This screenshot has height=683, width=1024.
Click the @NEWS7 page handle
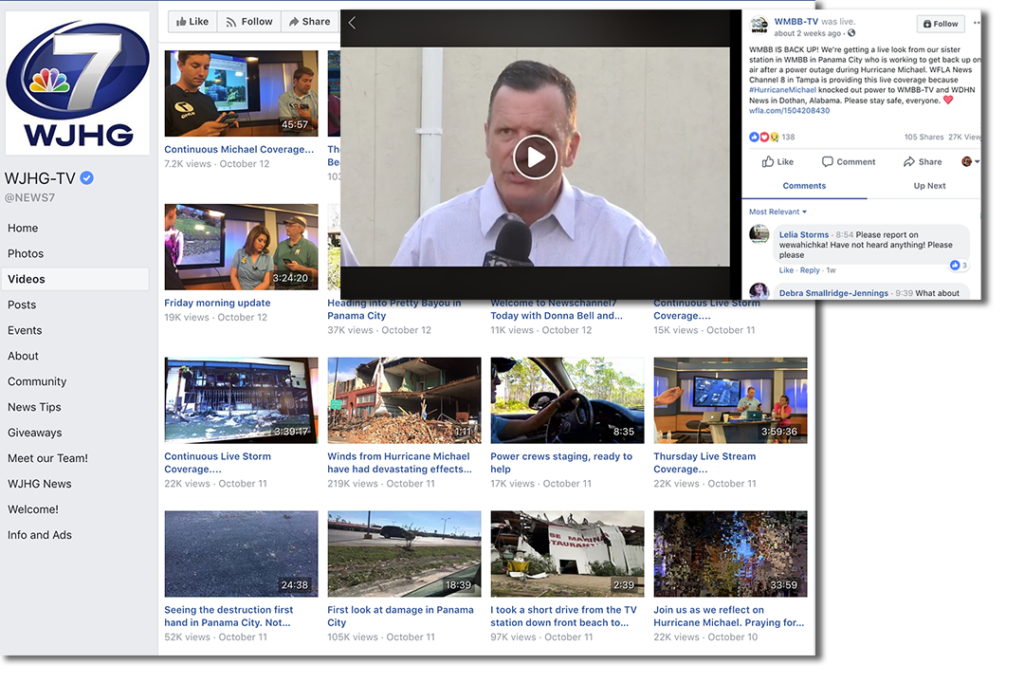[30, 198]
